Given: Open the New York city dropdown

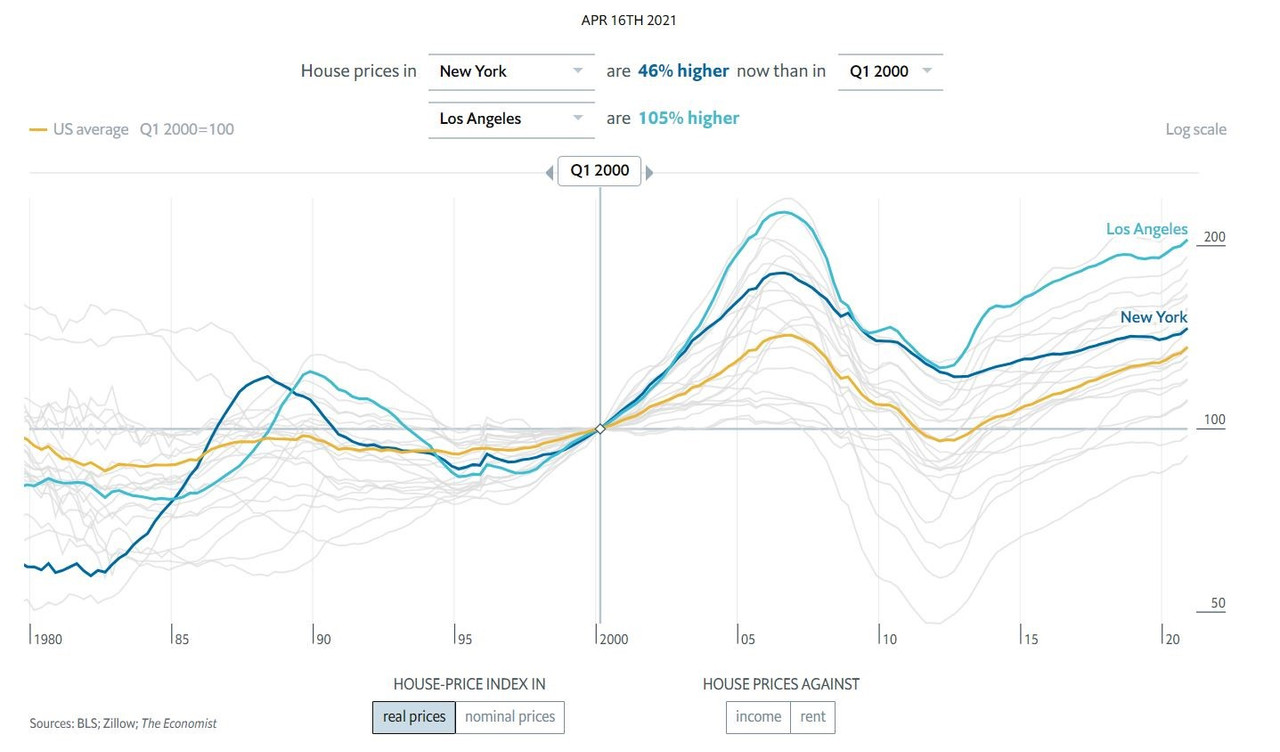Looking at the screenshot, I should [x=511, y=72].
